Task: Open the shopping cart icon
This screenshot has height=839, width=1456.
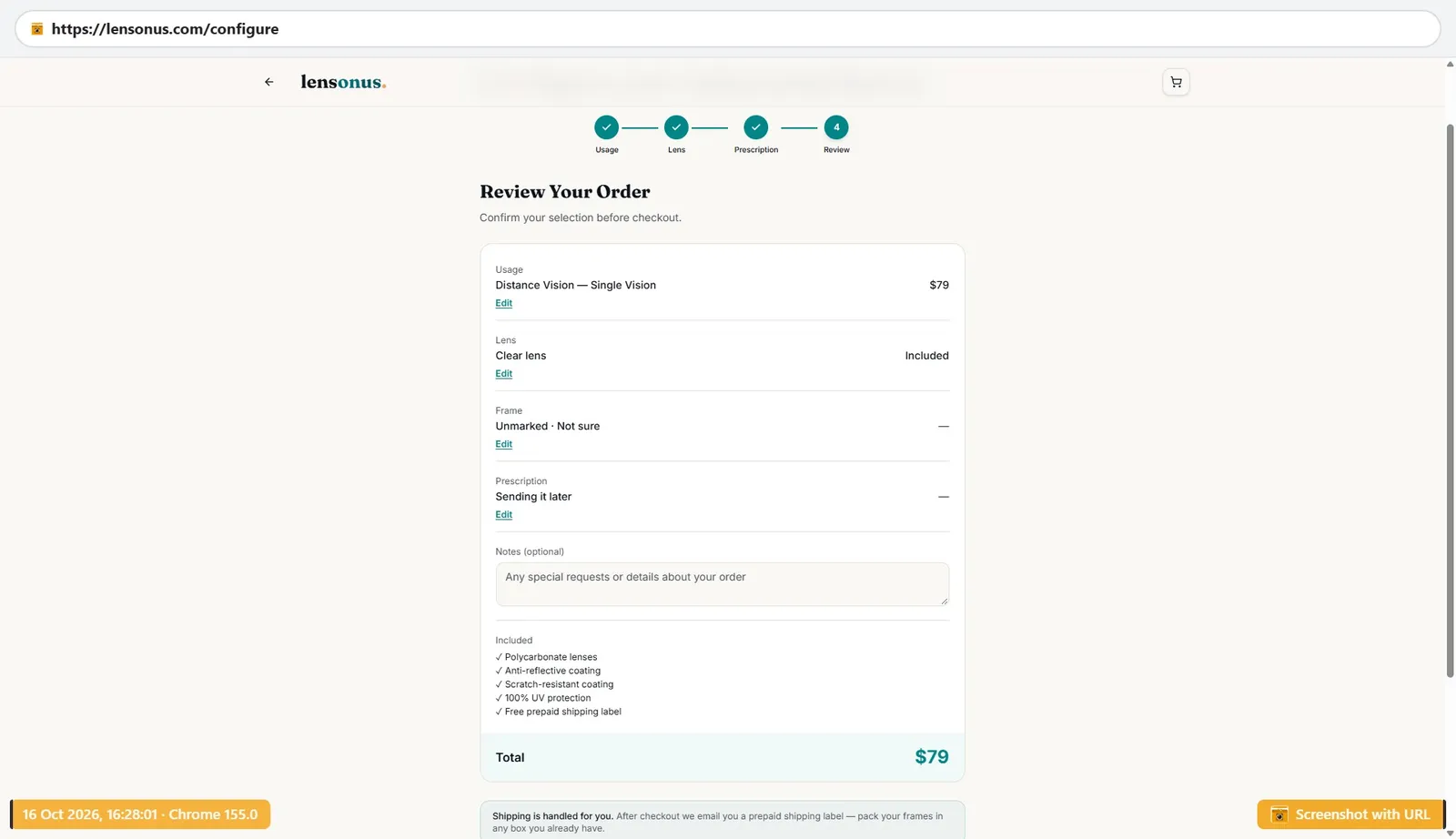Action: point(1176,82)
